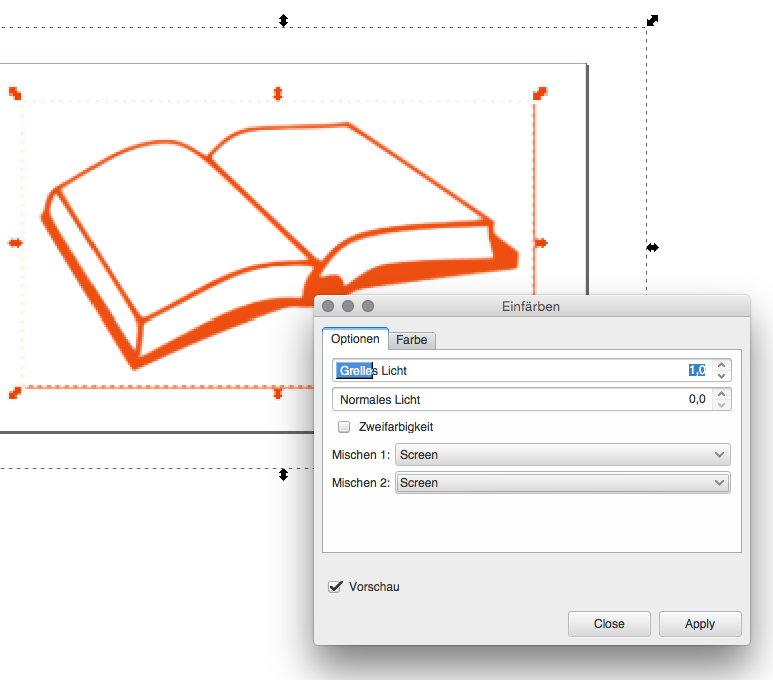Decrease Normales Licht with the down arrow

[x=722, y=405]
